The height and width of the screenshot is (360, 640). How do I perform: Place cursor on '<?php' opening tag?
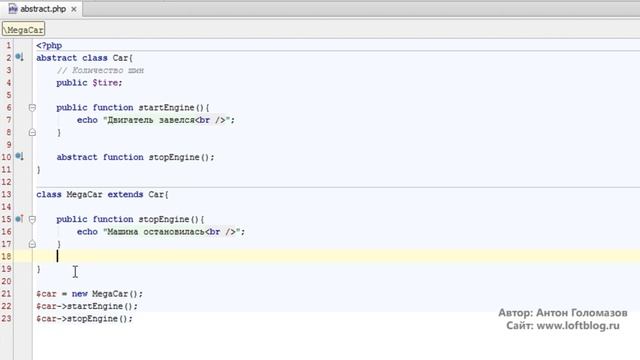click(x=49, y=46)
